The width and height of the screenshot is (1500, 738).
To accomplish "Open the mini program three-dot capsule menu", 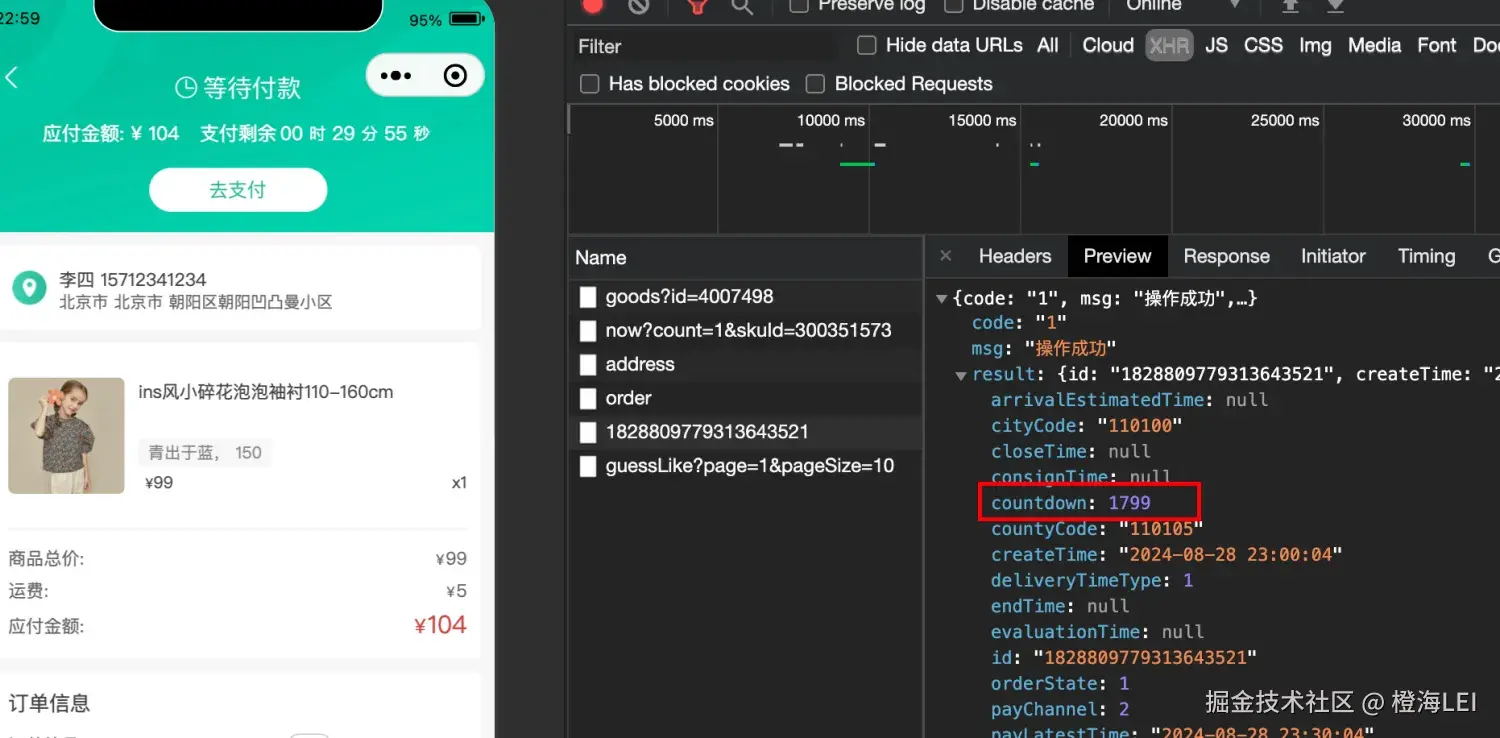I will [x=396, y=76].
